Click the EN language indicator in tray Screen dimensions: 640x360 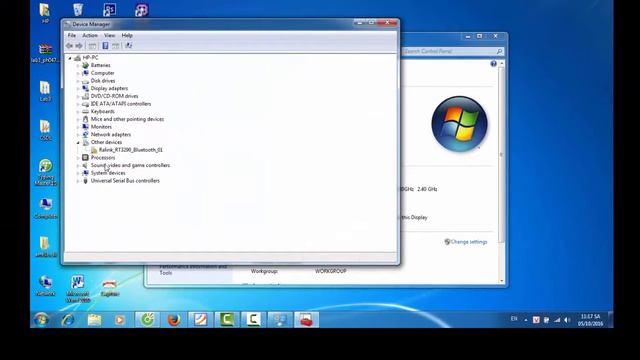514,319
